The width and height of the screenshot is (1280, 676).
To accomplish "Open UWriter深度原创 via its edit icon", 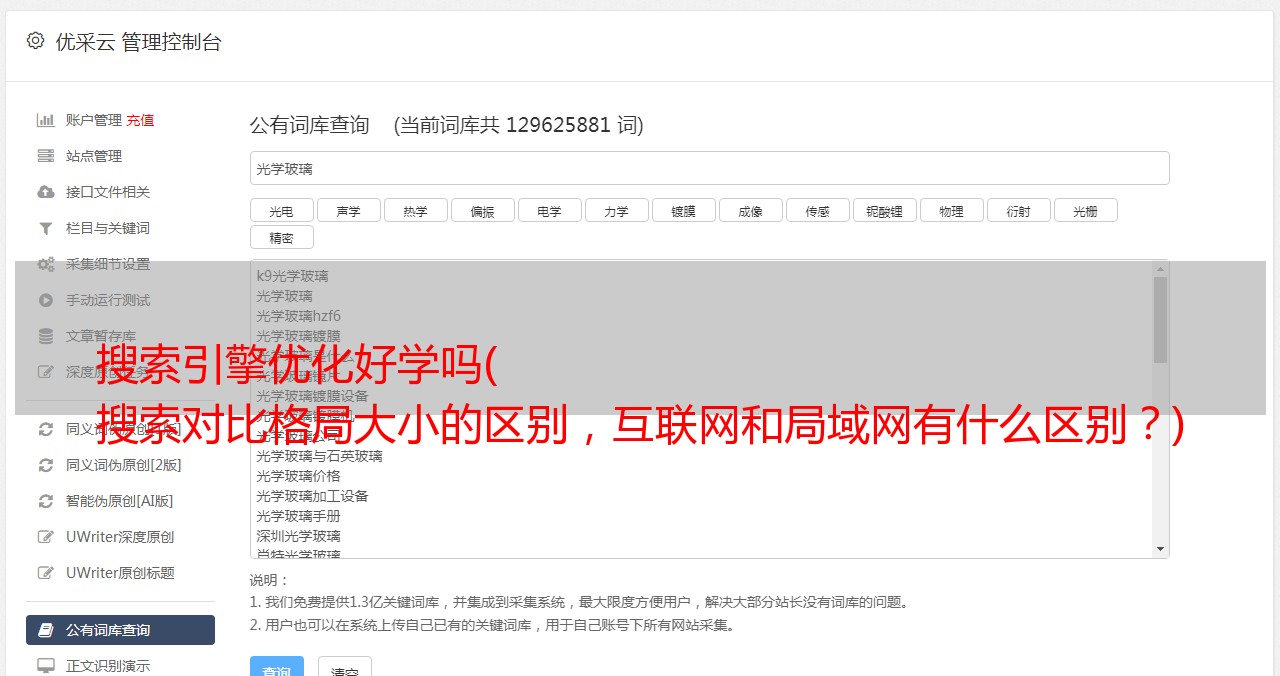I will coord(45,537).
